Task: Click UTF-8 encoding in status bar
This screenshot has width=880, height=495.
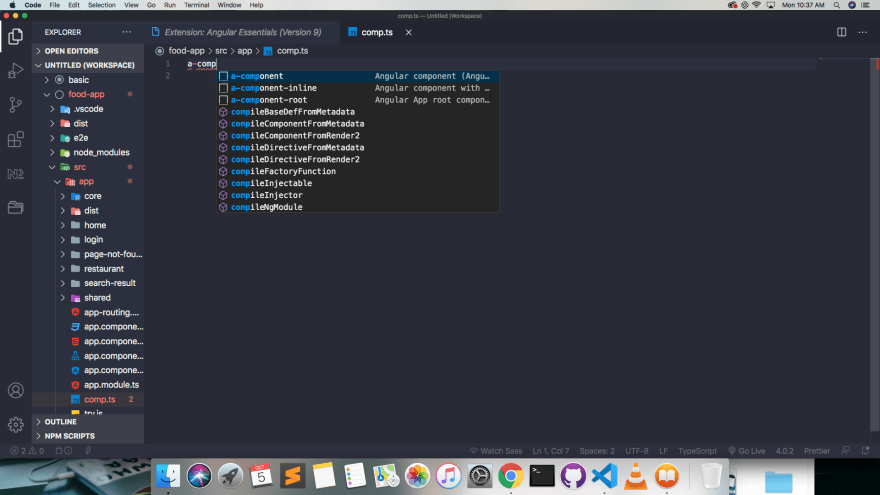Action: pos(636,451)
